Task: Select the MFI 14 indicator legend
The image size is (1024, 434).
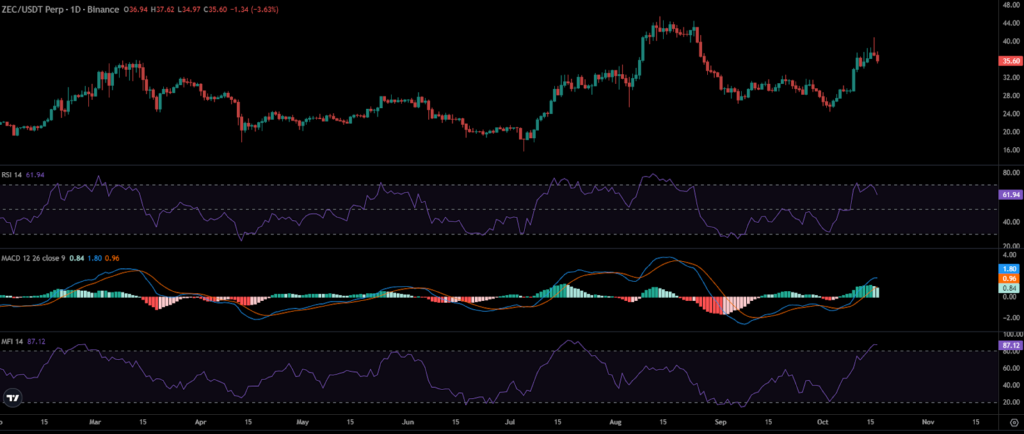Action: (12, 340)
